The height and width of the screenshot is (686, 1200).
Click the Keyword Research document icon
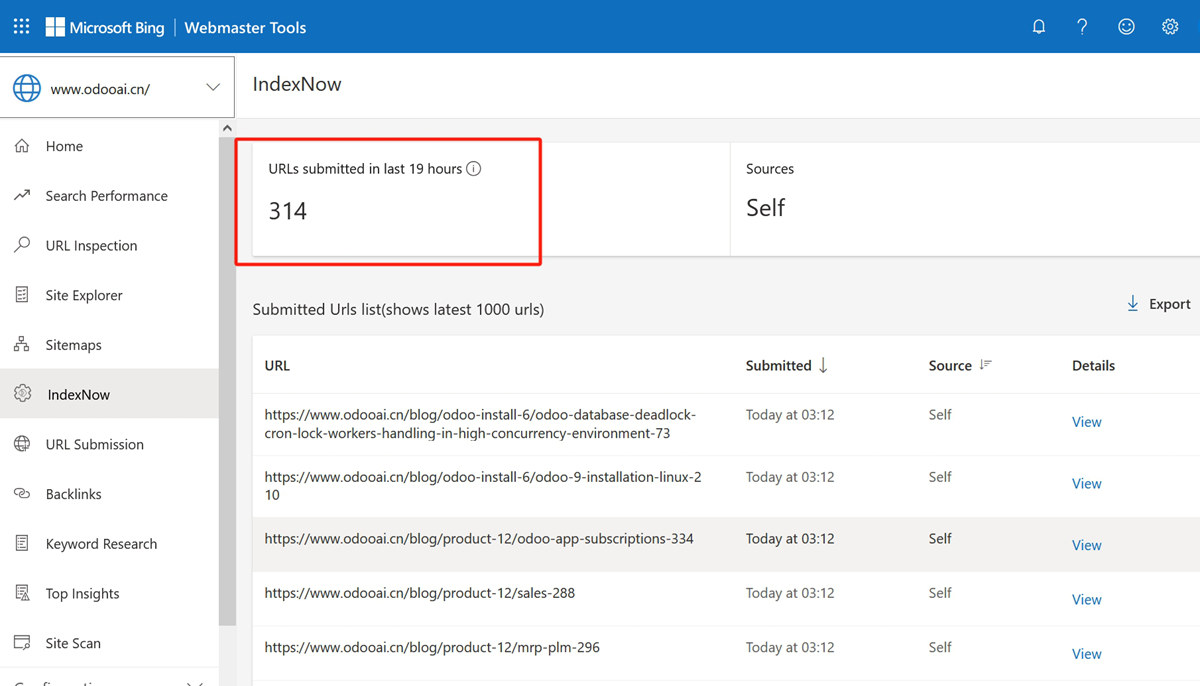coord(22,544)
